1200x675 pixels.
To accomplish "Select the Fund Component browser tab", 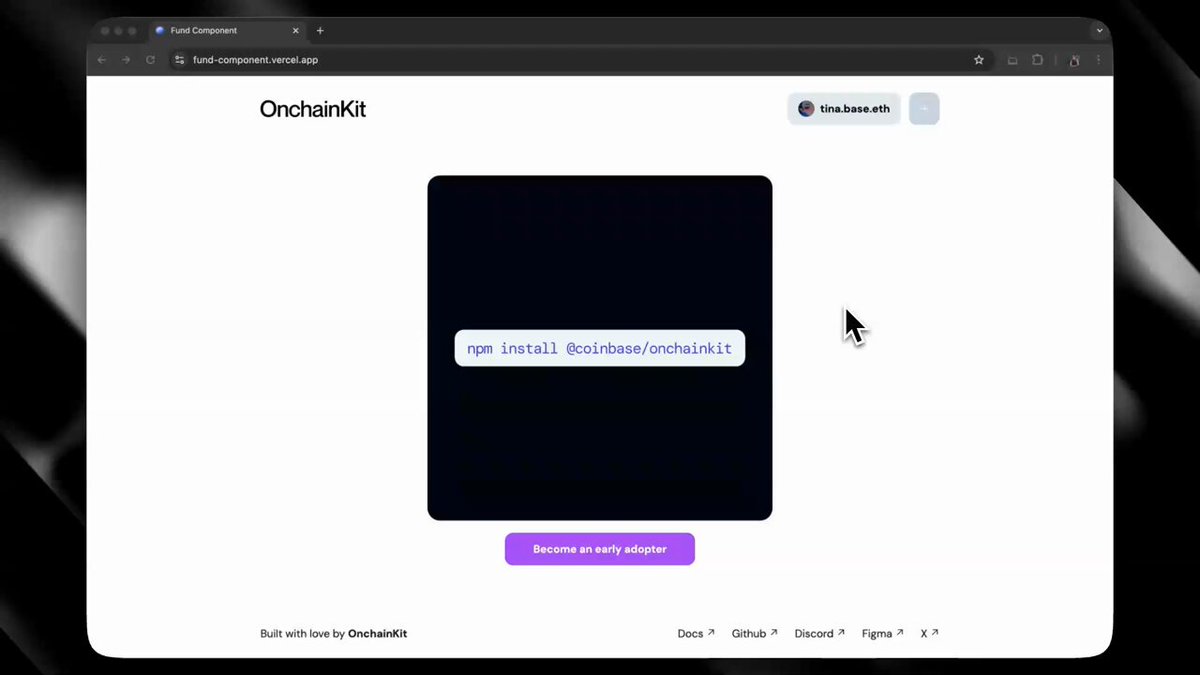I will coord(227,30).
